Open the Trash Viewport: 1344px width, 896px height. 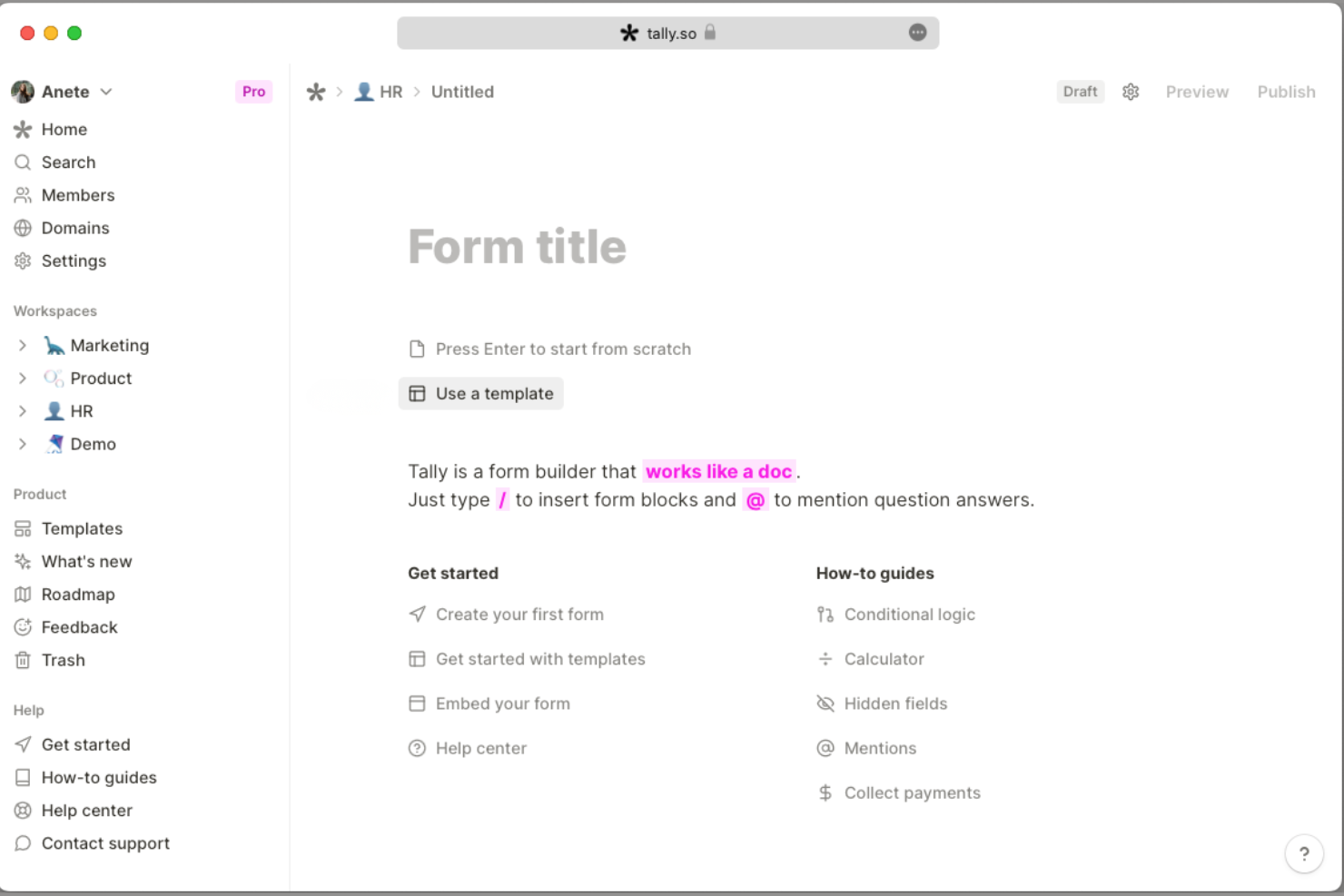click(x=63, y=660)
